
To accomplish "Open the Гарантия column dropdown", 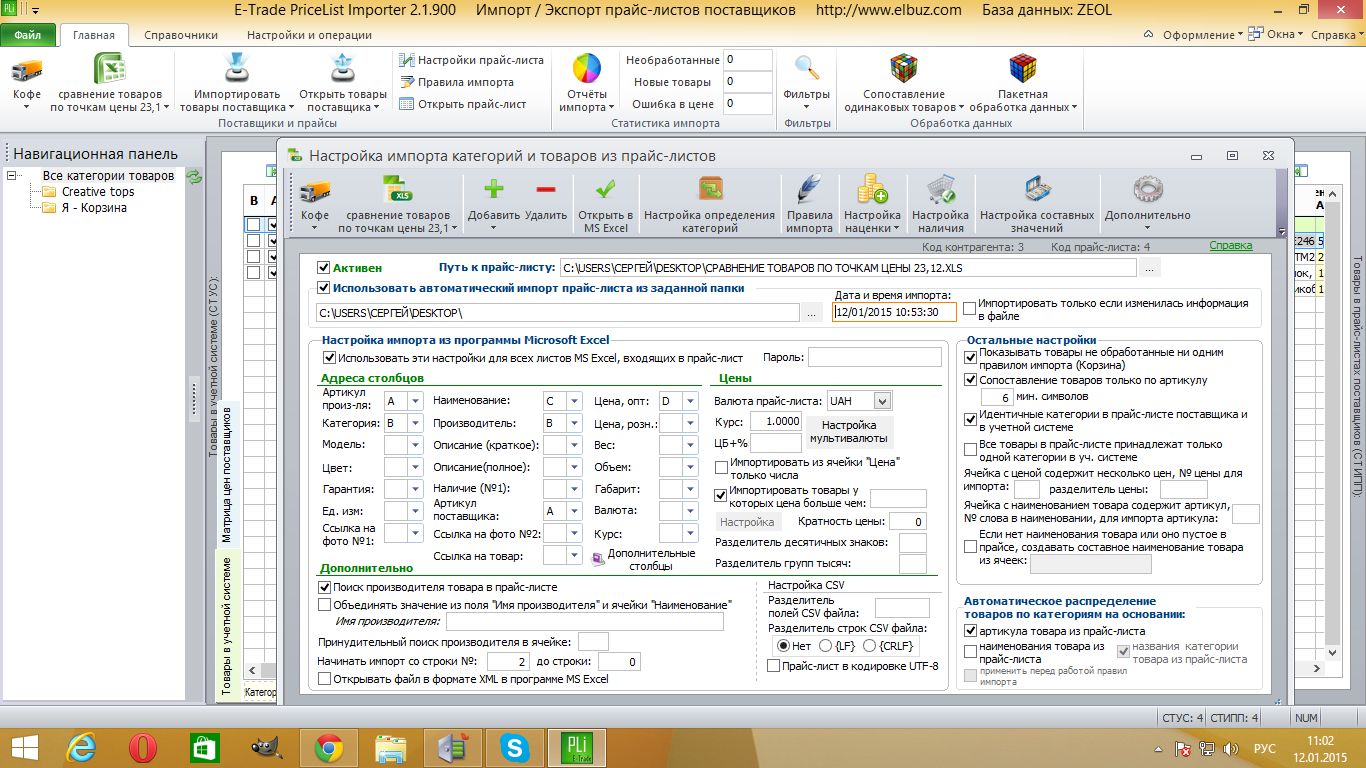I will 415,489.
